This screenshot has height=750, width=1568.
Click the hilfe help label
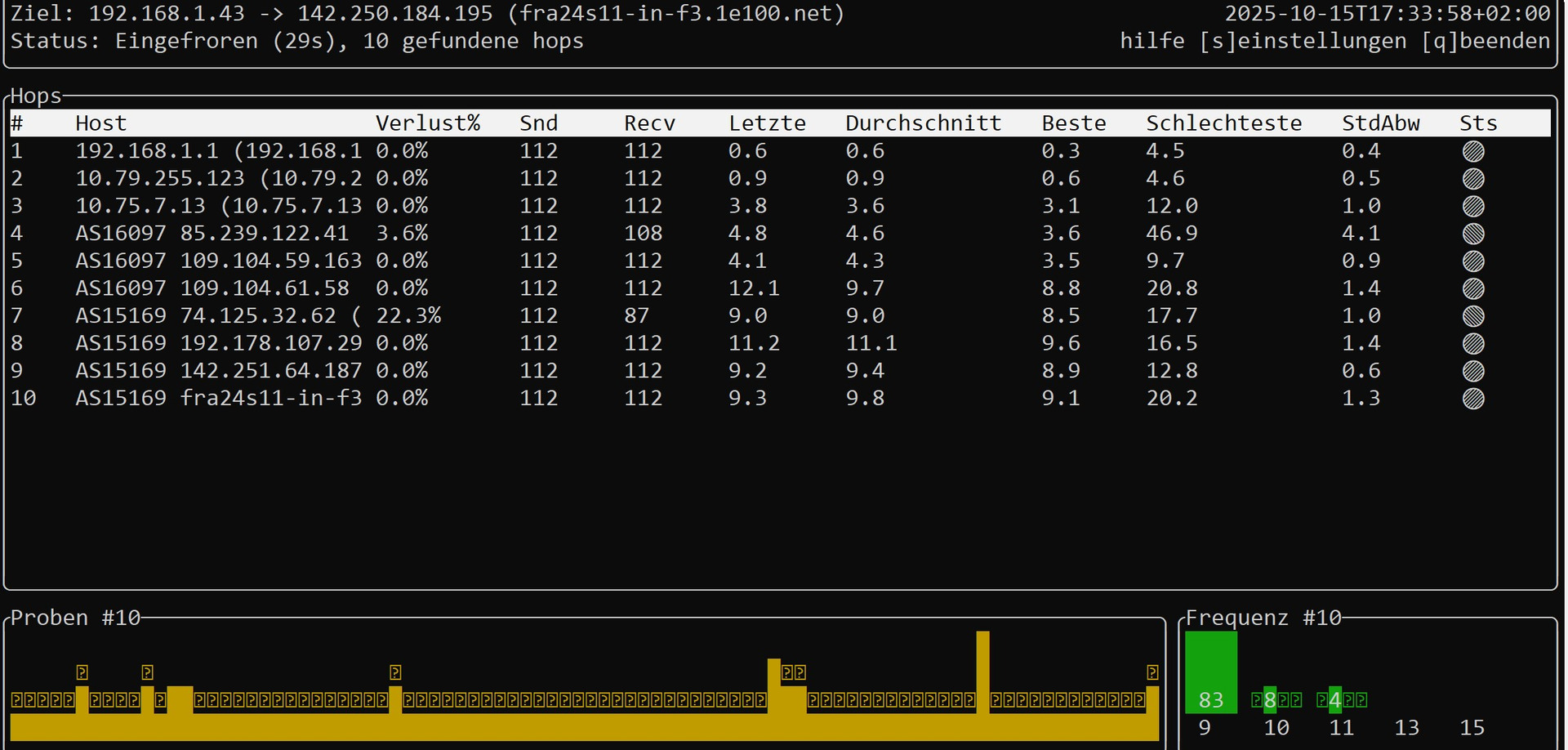1152,41
